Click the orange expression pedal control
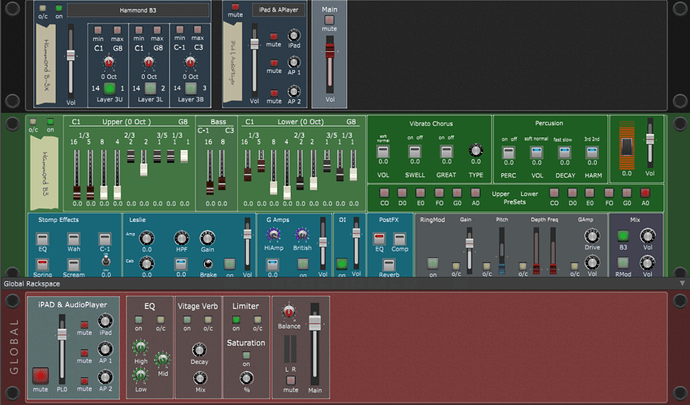 [x=627, y=147]
